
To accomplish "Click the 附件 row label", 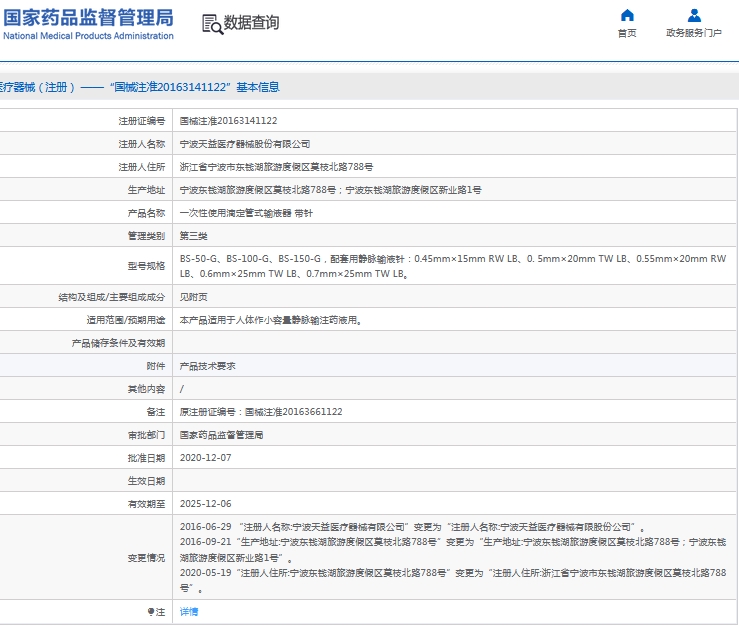I will pyautogui.click(x=156, y=366).
